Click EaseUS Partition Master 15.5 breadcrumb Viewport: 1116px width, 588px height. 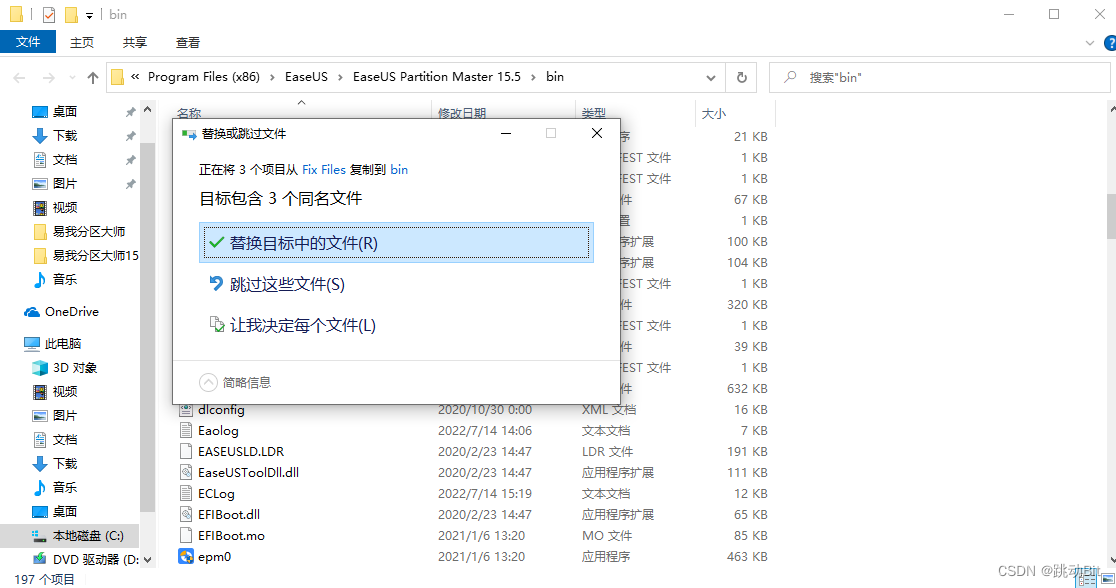437,77
